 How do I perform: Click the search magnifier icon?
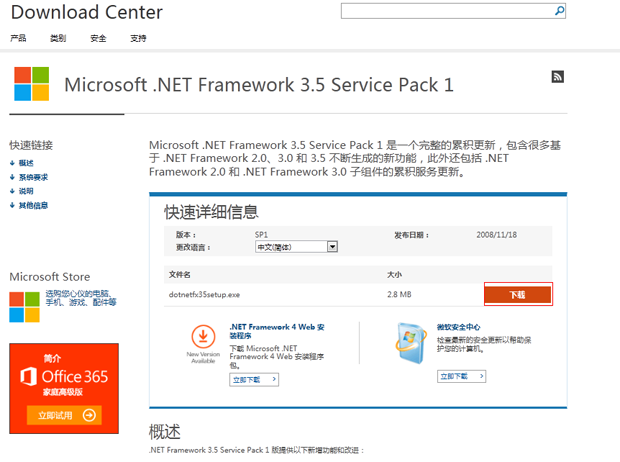tap(559, 11)
